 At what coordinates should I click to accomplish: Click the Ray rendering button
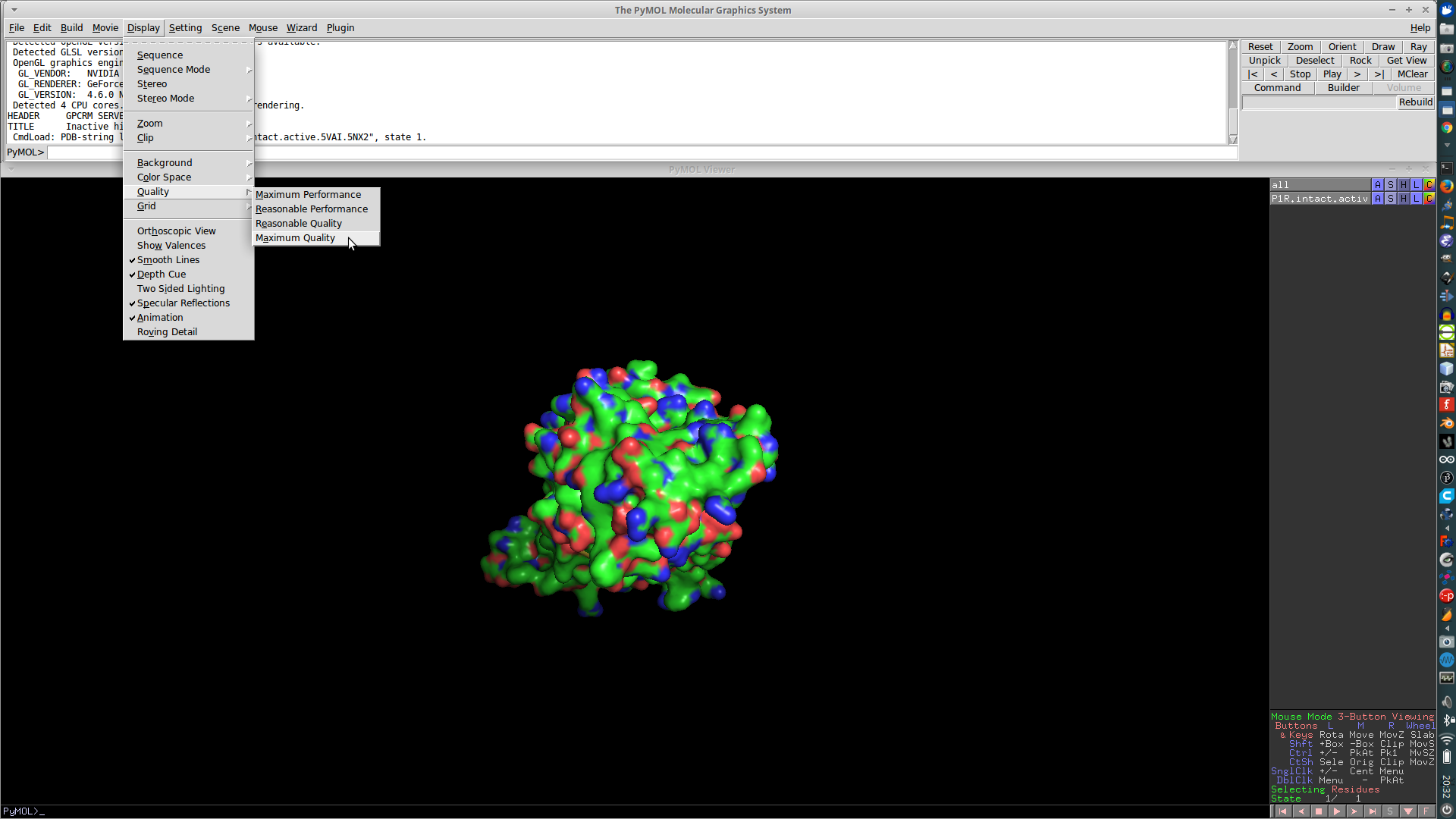[1418, 46]
